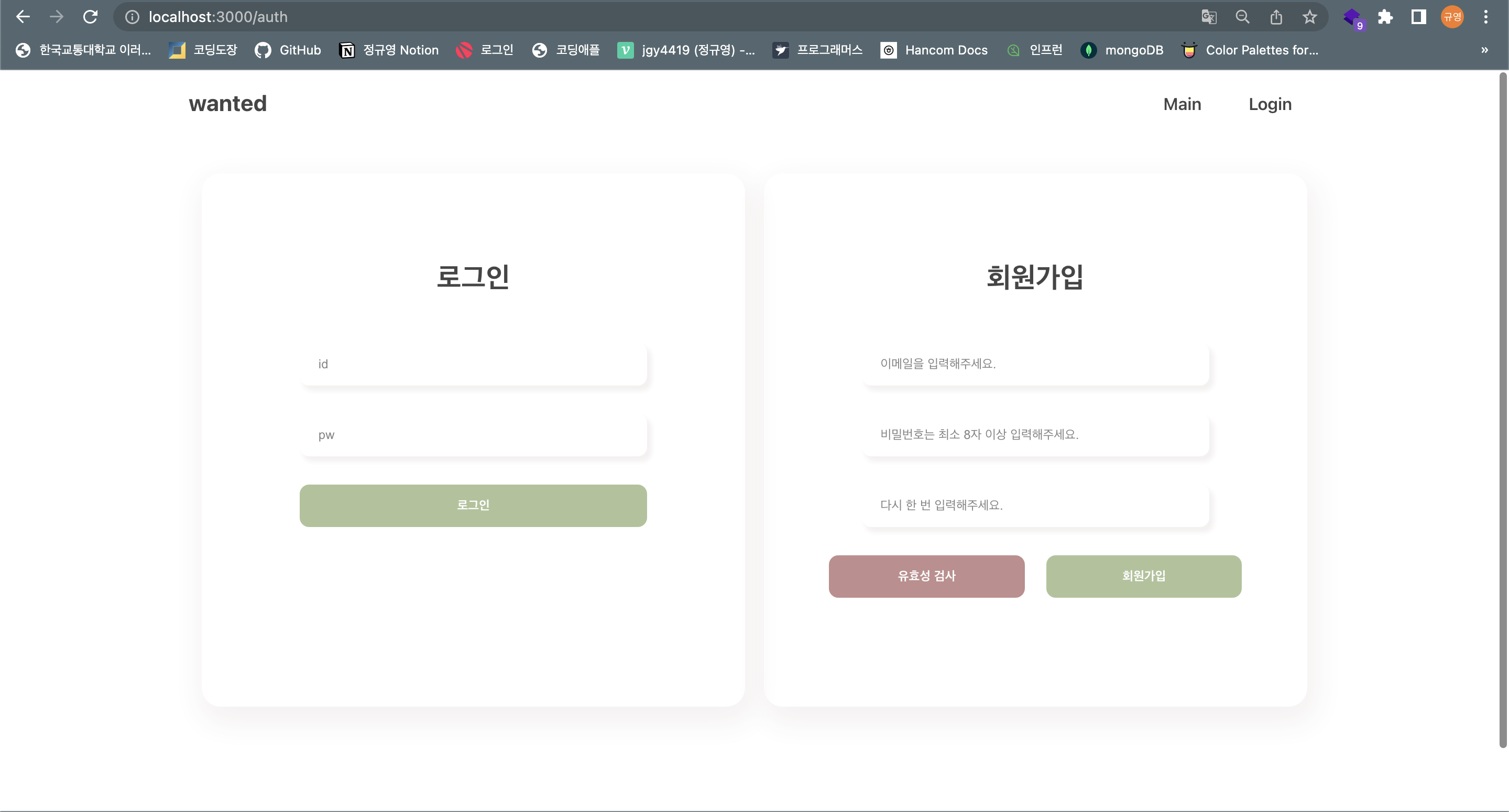Open the GitHub bookmark
Screen dimensions: 1509x812
click(x=287, y=50)
